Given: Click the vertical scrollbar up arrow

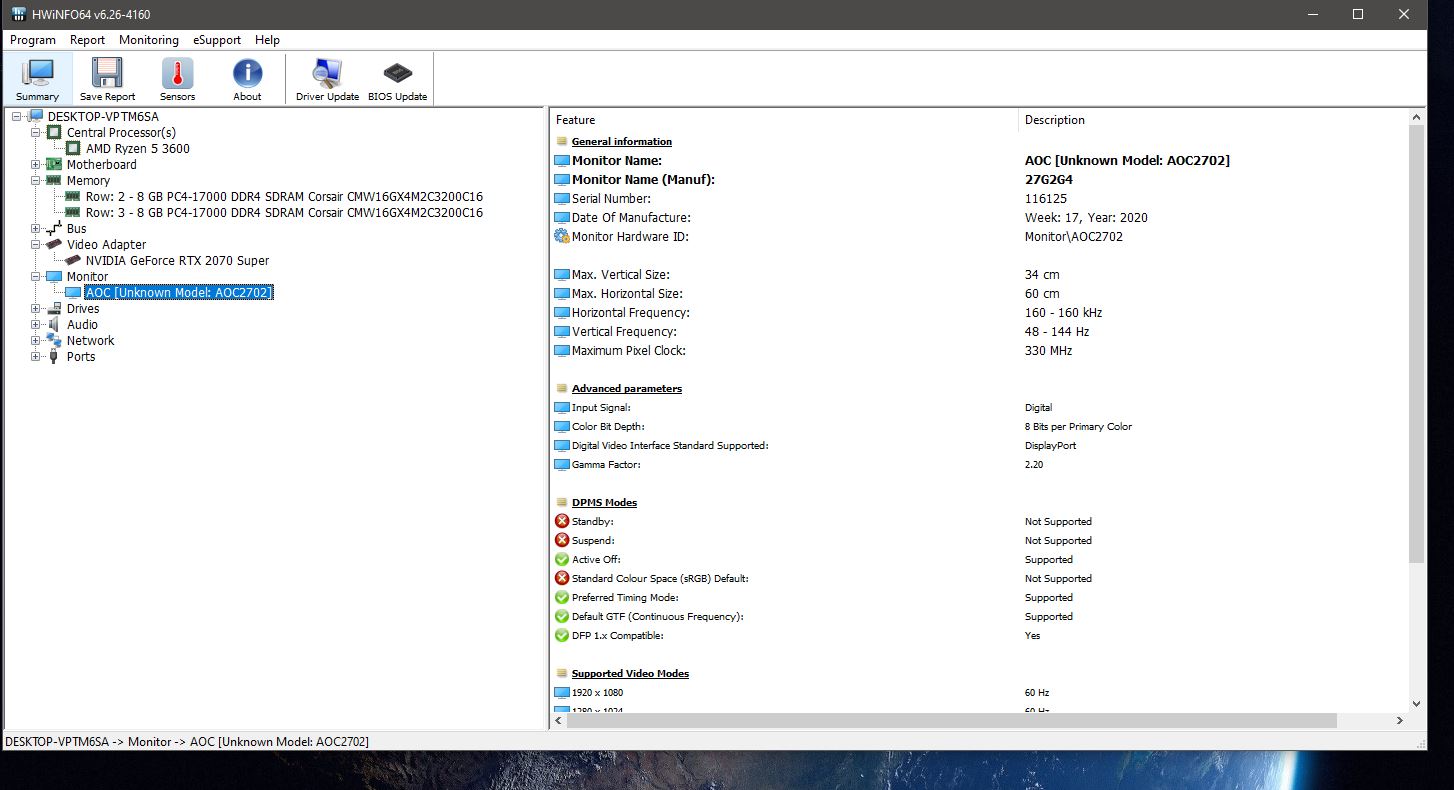Looking at the screenshot, I should pos(1416,118).
